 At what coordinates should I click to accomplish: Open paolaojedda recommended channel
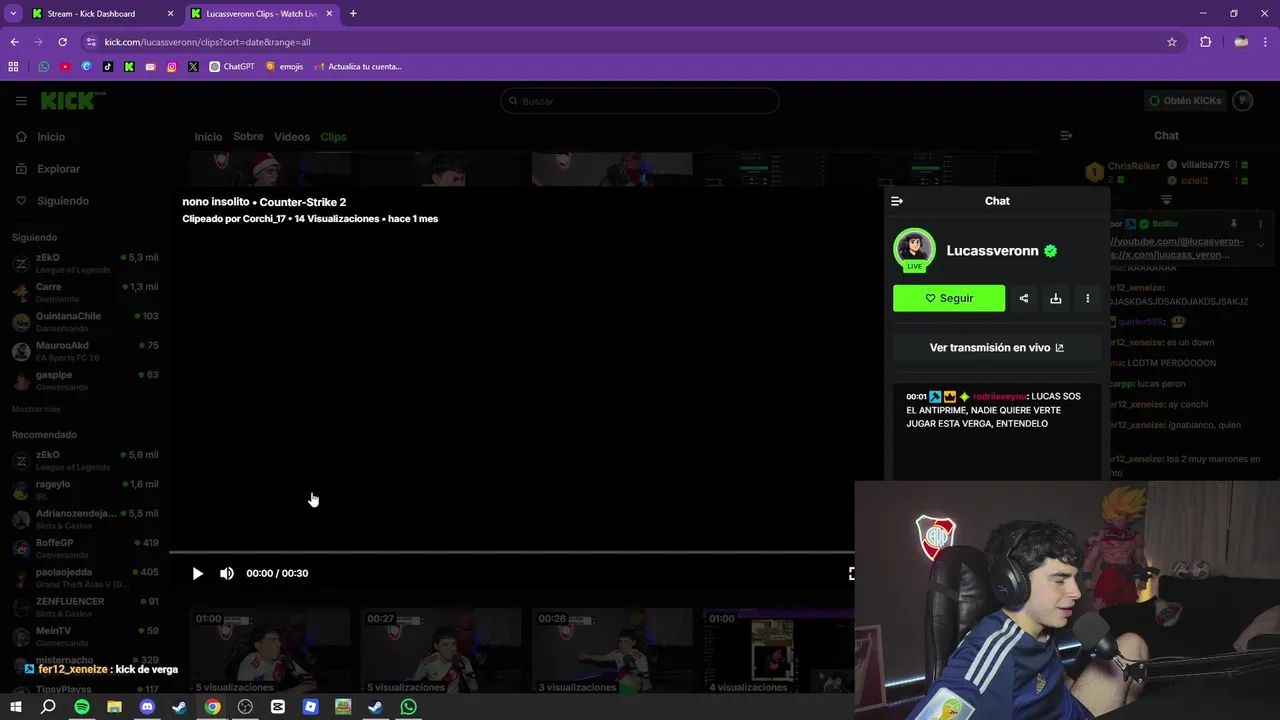pyautogui.click(x=85, y=577)
